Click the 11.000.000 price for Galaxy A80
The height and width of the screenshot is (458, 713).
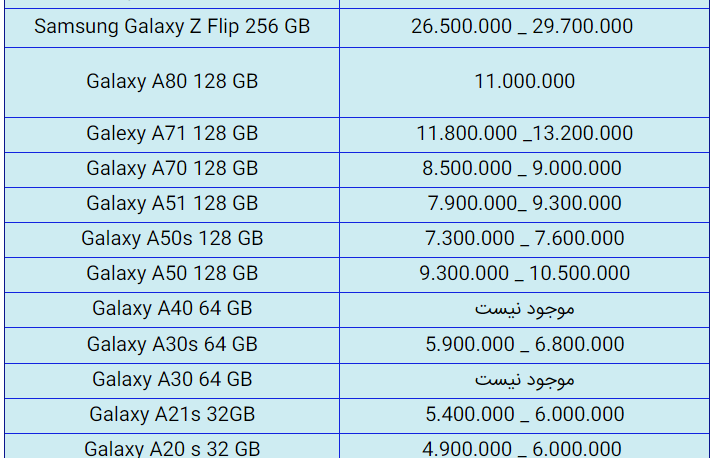click(x=524, y=81)
